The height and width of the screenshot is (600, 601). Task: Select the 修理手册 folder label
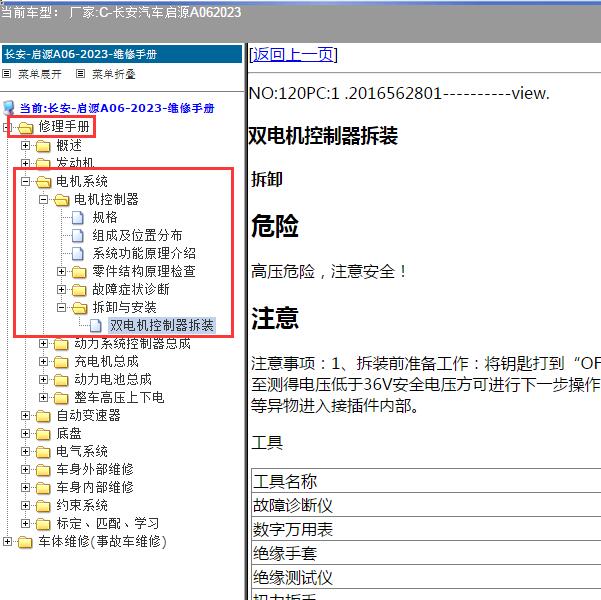pos(64,126)
